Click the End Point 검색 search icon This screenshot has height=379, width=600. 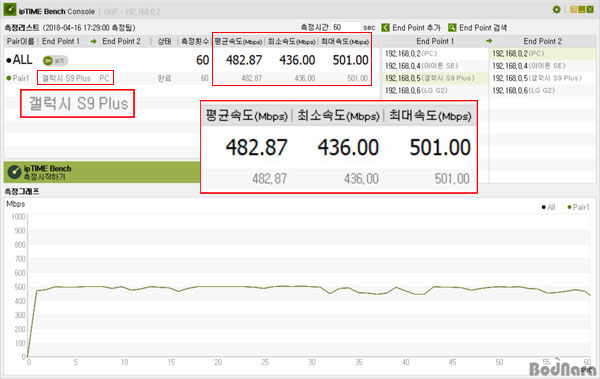coord(452,28)
